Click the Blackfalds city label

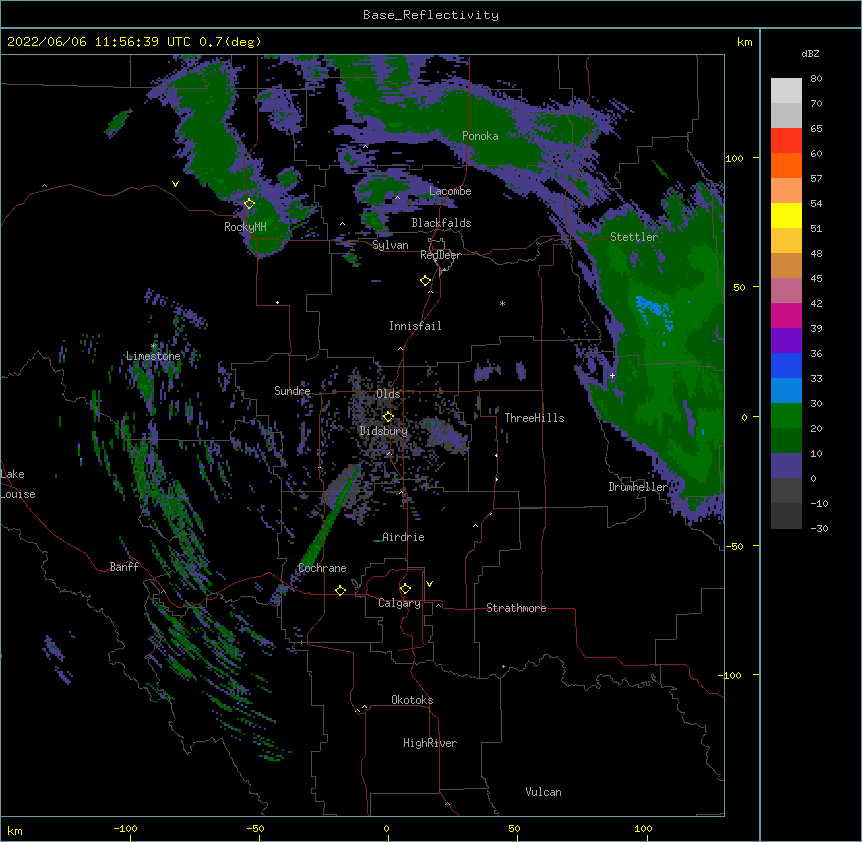[441, 223]
